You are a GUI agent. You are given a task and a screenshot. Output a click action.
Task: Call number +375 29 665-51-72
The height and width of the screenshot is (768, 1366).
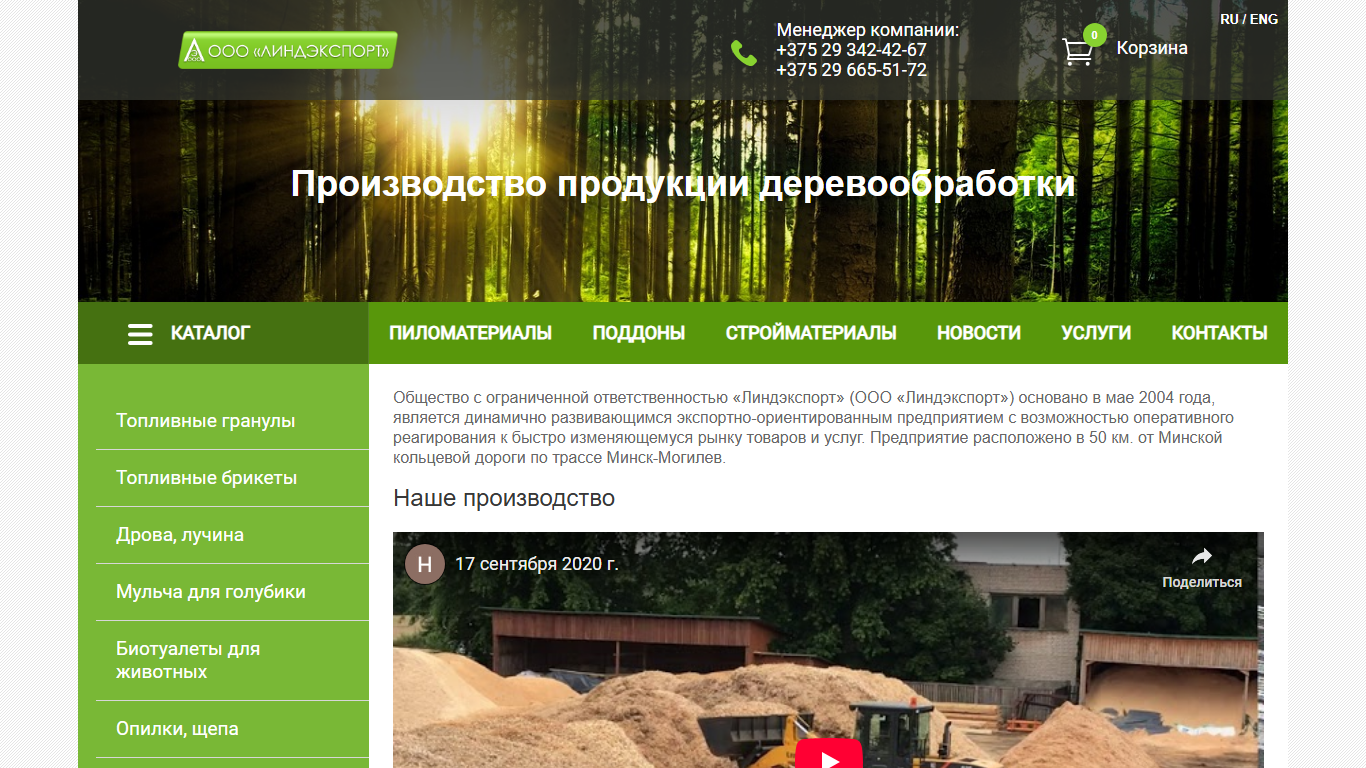point(851,70)
